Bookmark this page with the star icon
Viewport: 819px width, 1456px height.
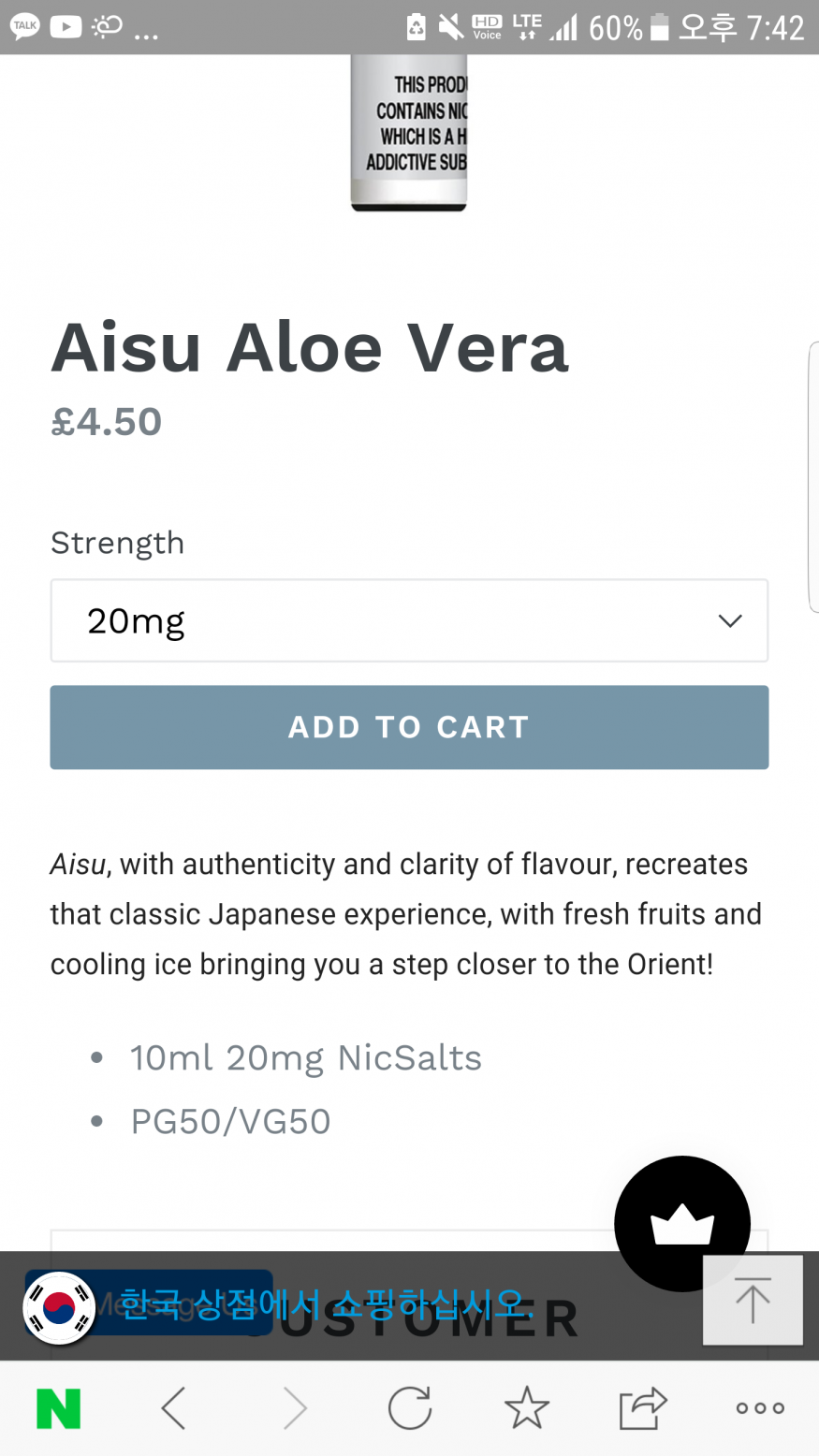(x=527, y=1407)
